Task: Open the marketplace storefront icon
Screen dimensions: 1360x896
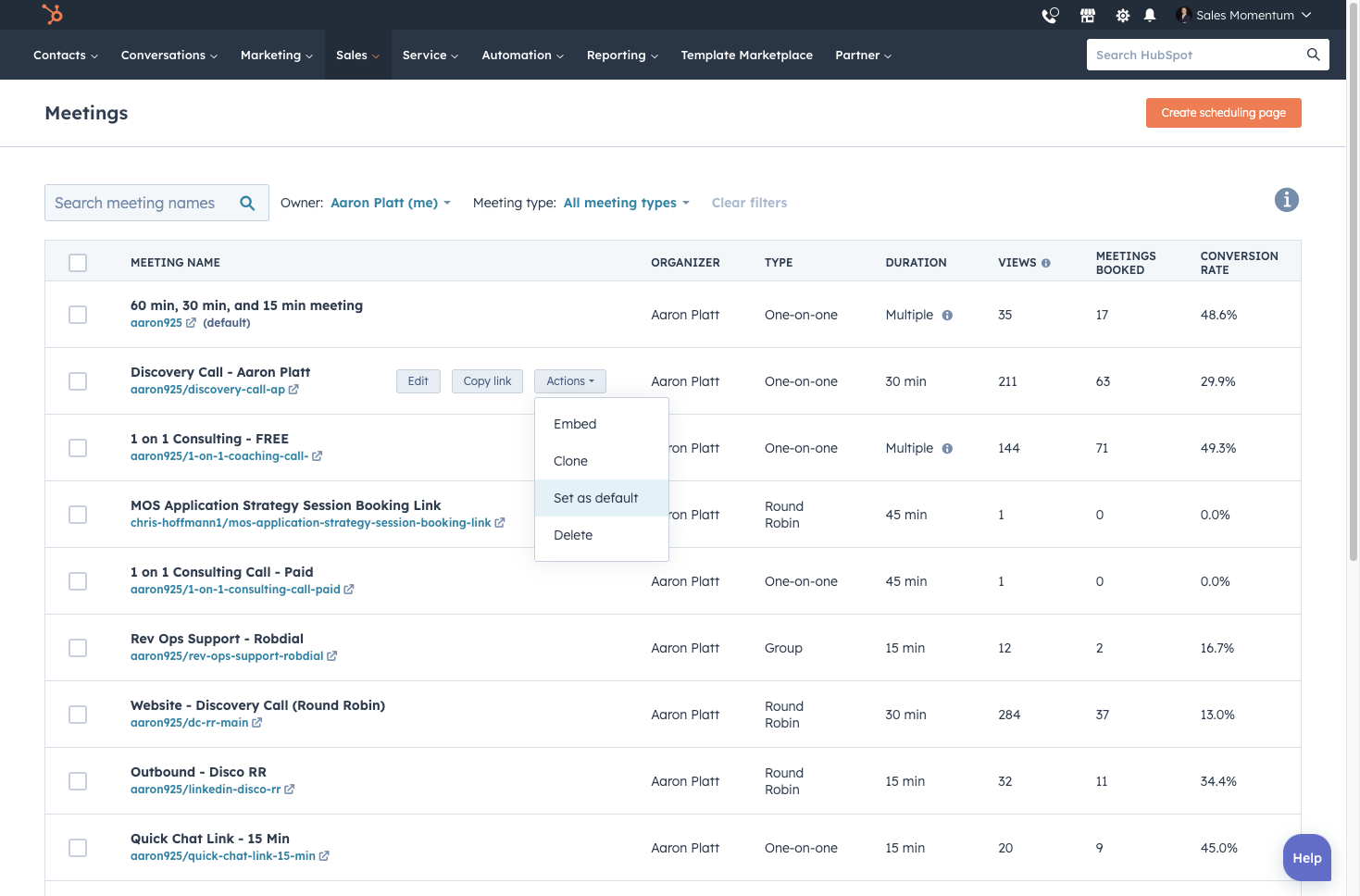Action: click(1088, 15)
